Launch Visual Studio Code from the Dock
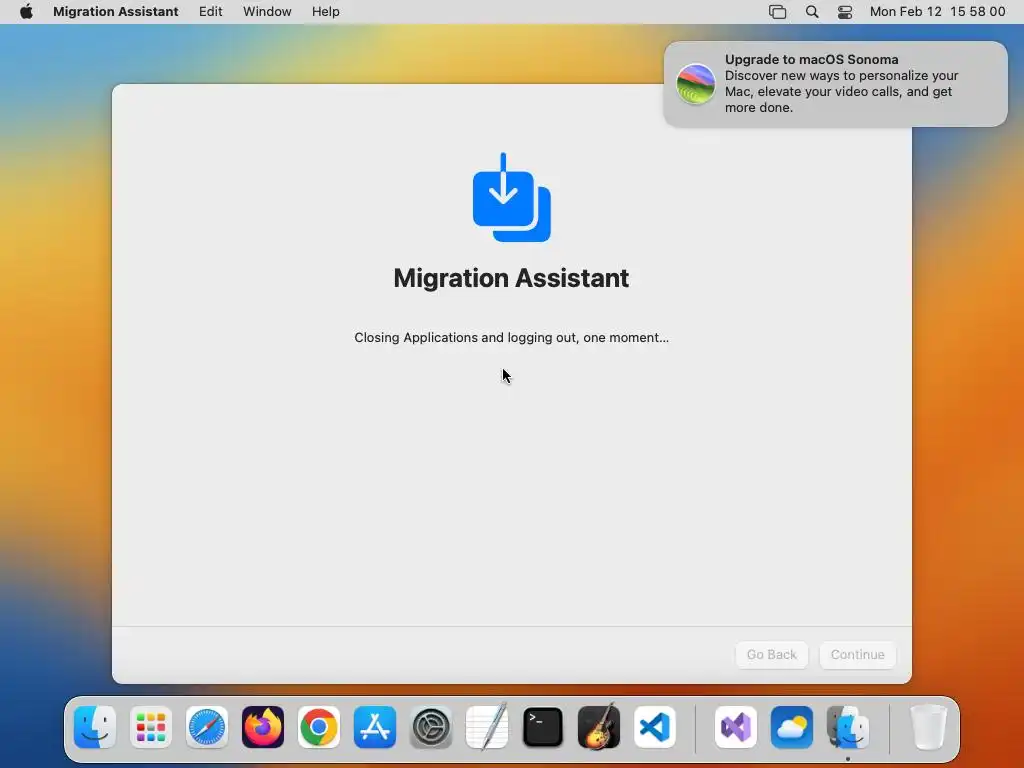 [655, 727]
